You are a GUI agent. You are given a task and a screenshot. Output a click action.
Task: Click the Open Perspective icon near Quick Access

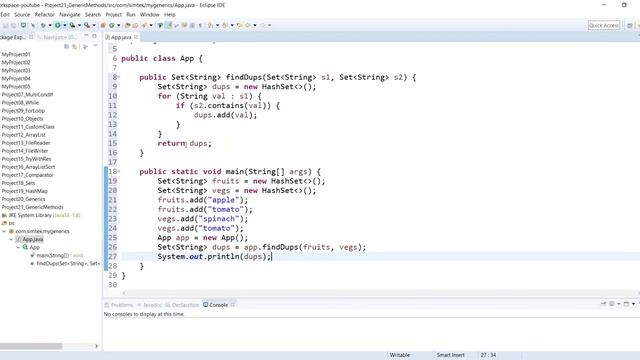coord(630,25)
